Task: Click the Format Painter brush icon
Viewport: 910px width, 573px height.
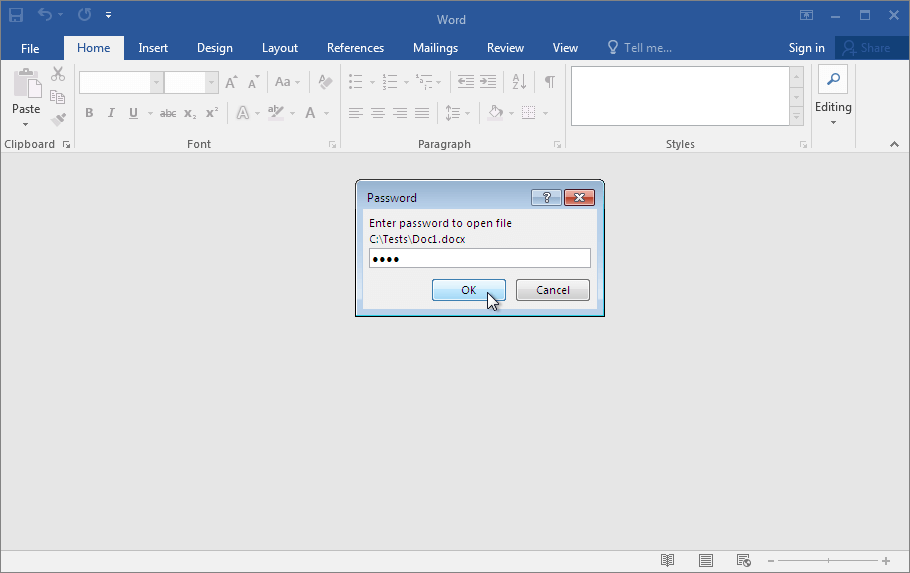Action: (x=58, y=119)
